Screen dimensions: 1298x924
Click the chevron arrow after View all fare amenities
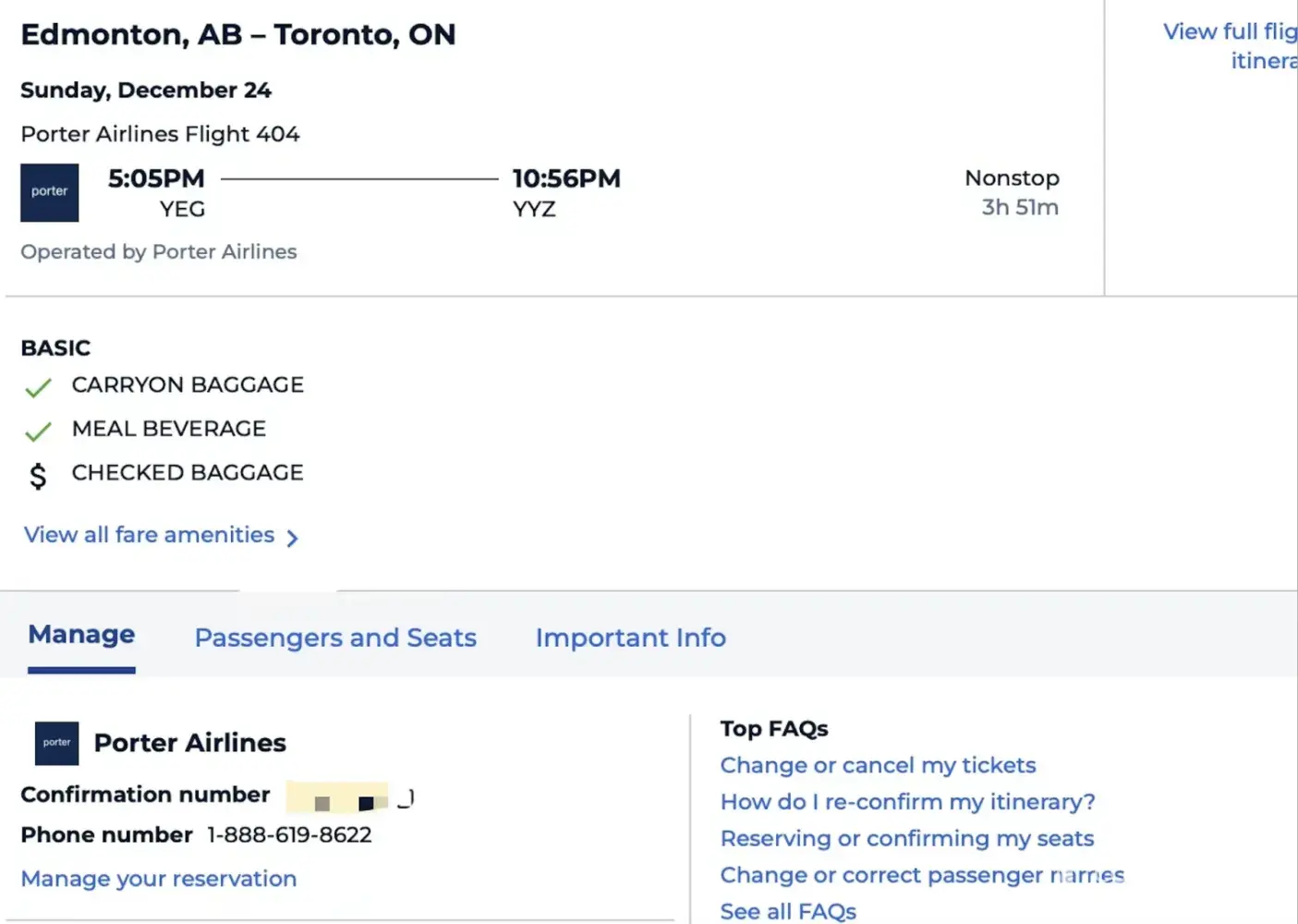click(x=292, y=538)
